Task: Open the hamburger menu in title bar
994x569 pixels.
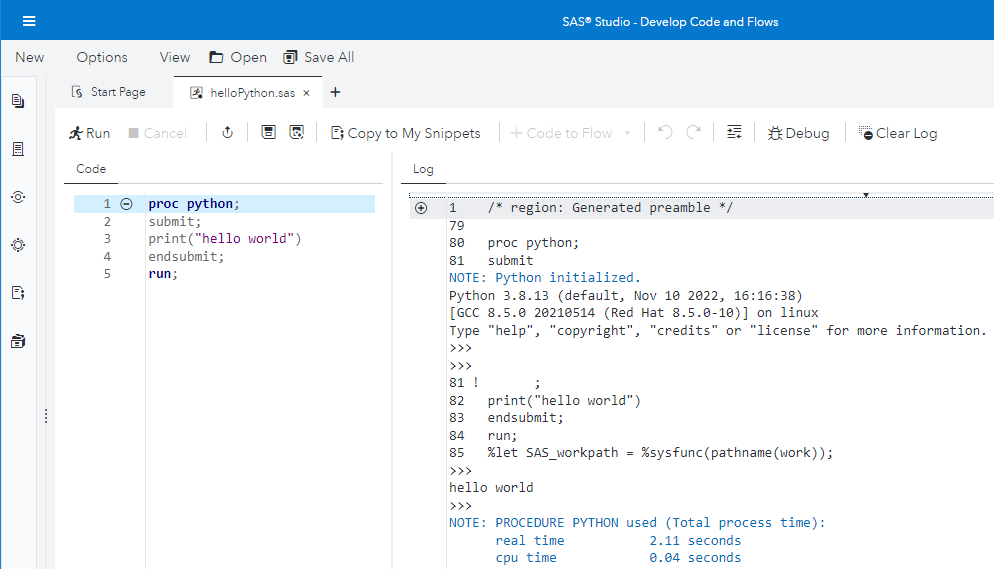Action: tap(28, 21)
